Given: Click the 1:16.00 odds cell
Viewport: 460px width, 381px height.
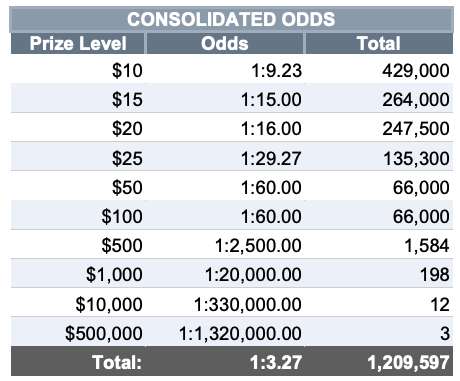Looking at the screenshot, I should 225,128.
